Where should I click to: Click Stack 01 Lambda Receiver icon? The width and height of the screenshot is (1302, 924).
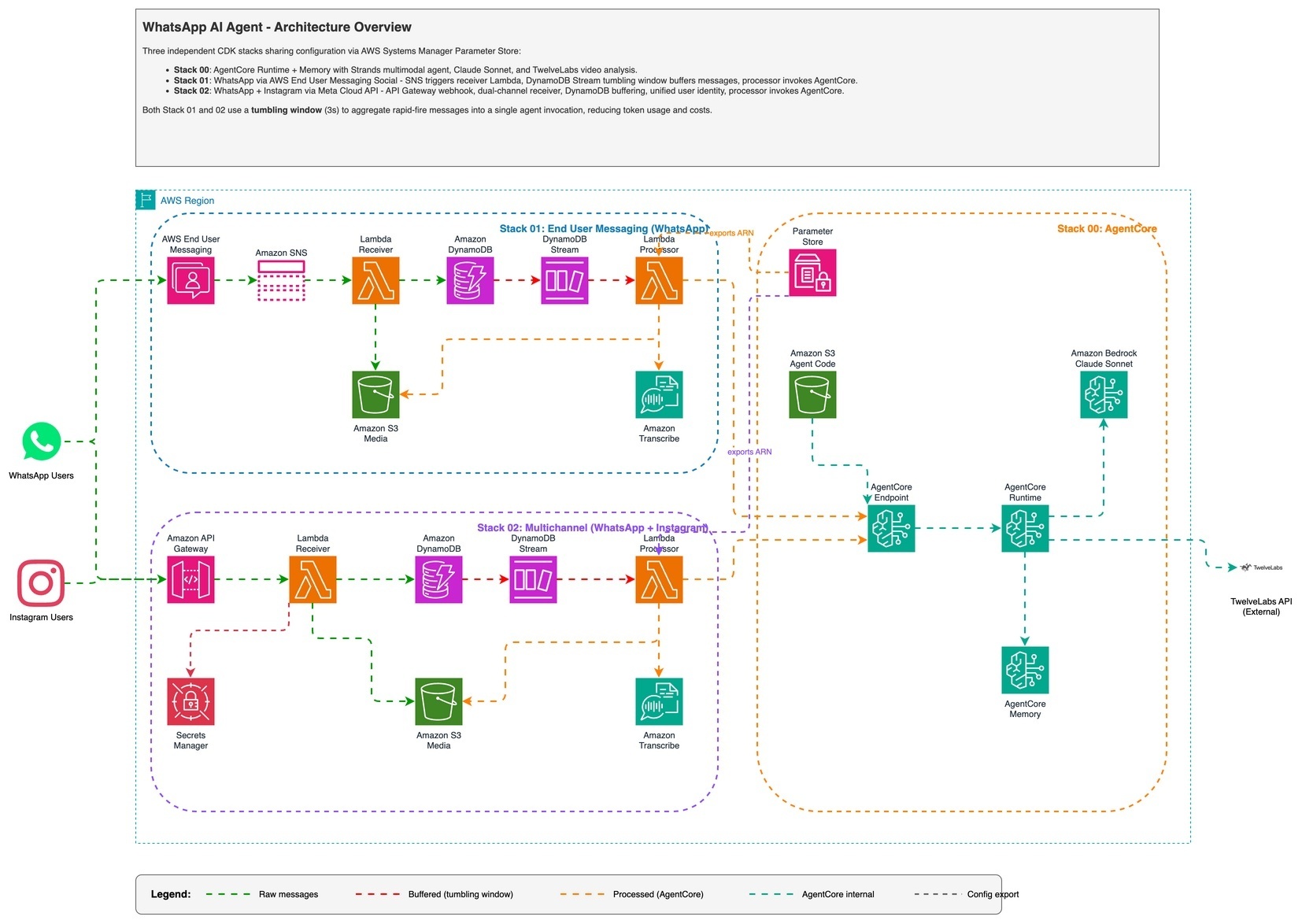[x=375, y=280]
